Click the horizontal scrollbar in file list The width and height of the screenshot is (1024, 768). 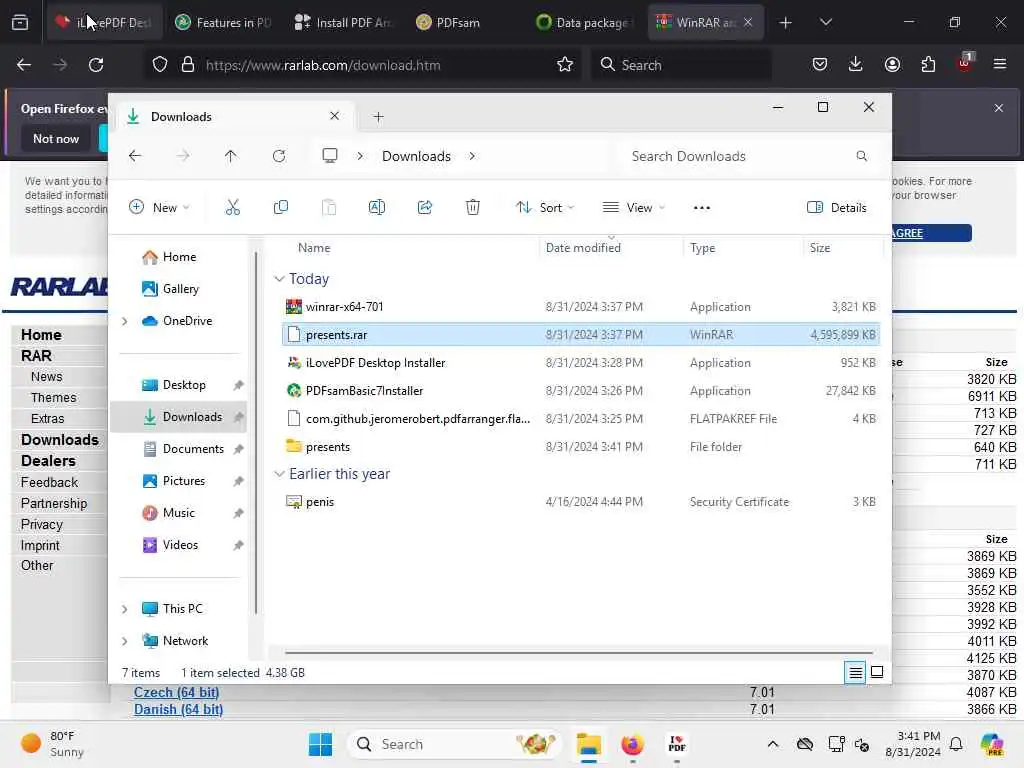(x=579, y=652)
